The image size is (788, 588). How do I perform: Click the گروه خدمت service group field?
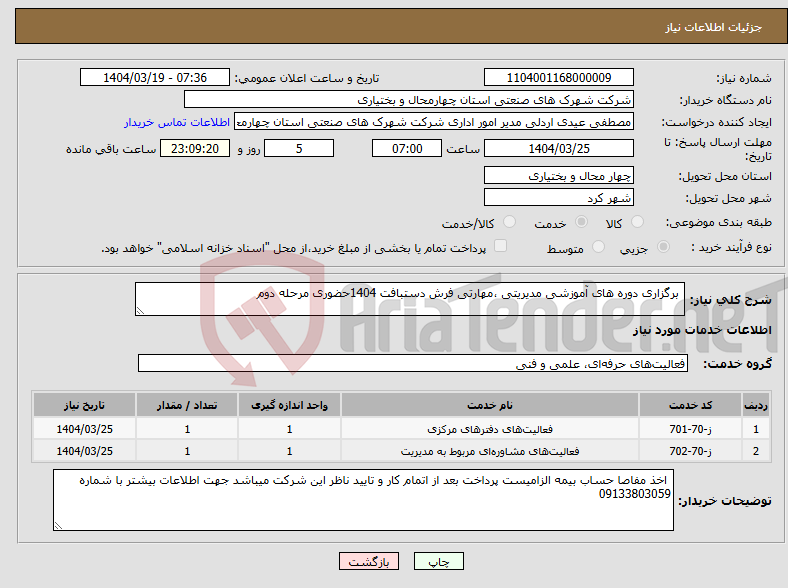click(413, 363)
